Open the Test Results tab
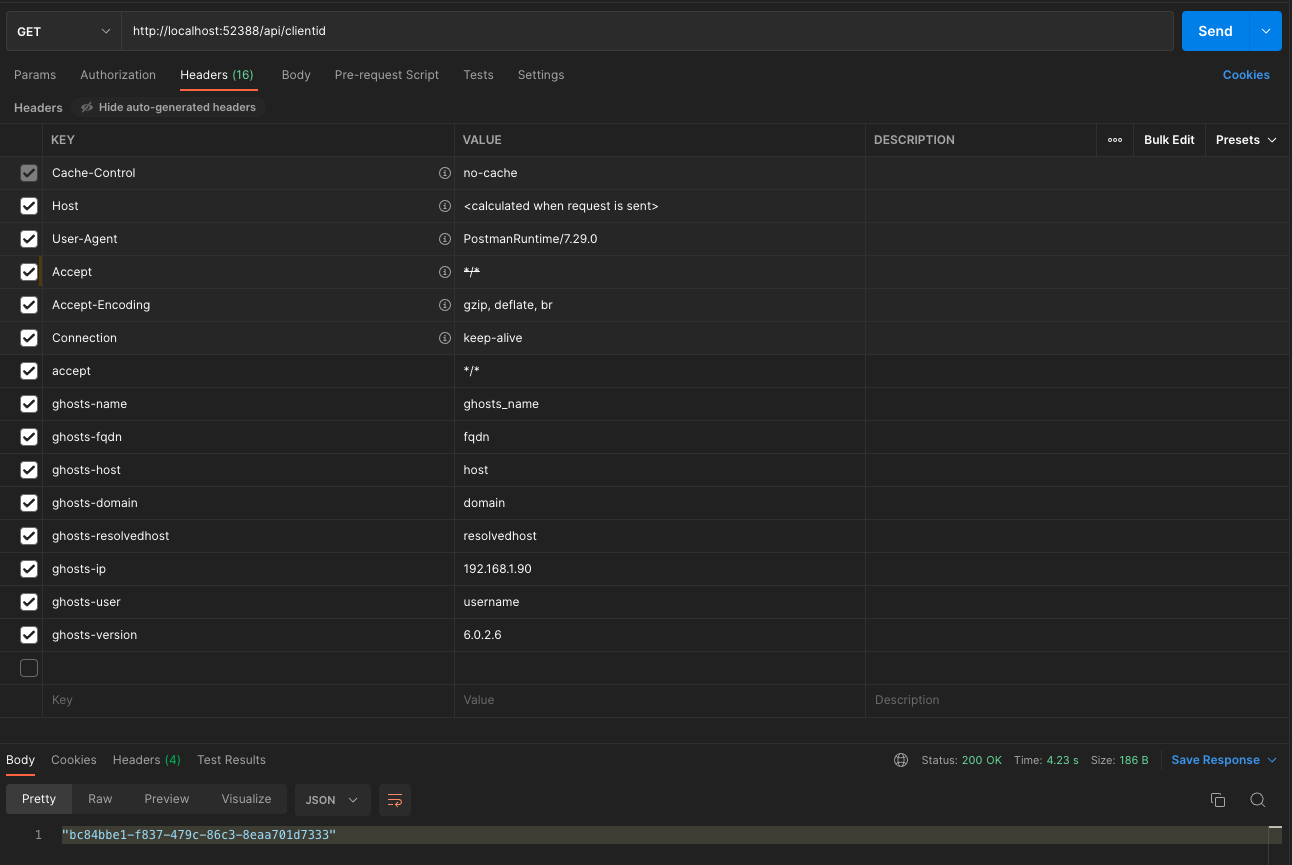The image size is (1292, 865). click(x=231, y=760)
